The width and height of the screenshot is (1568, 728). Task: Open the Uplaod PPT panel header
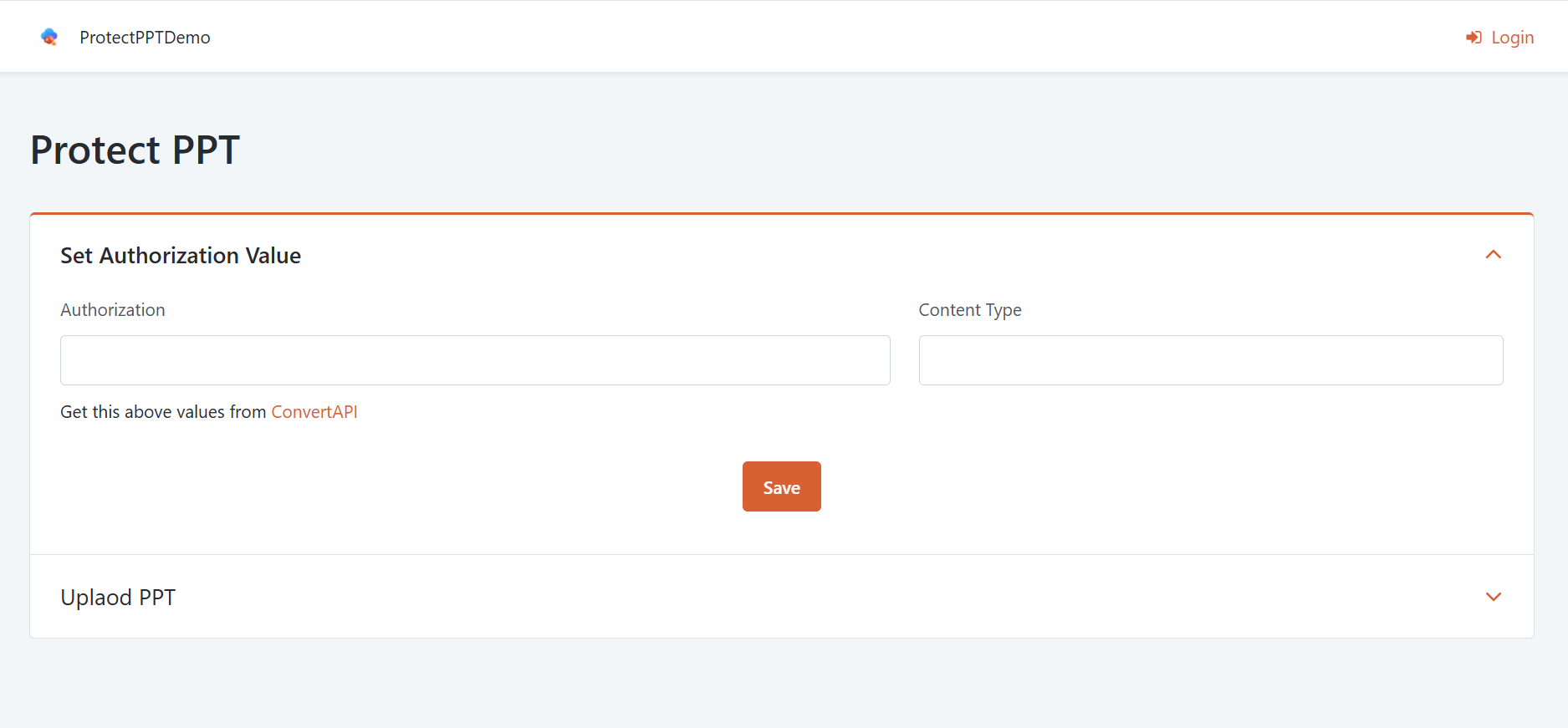pos(117,597)
